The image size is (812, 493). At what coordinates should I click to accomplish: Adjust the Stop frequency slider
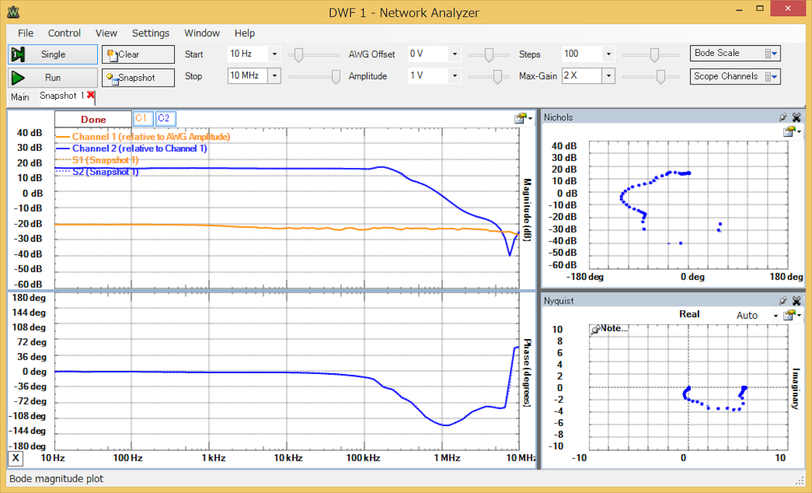pos(336,77)
